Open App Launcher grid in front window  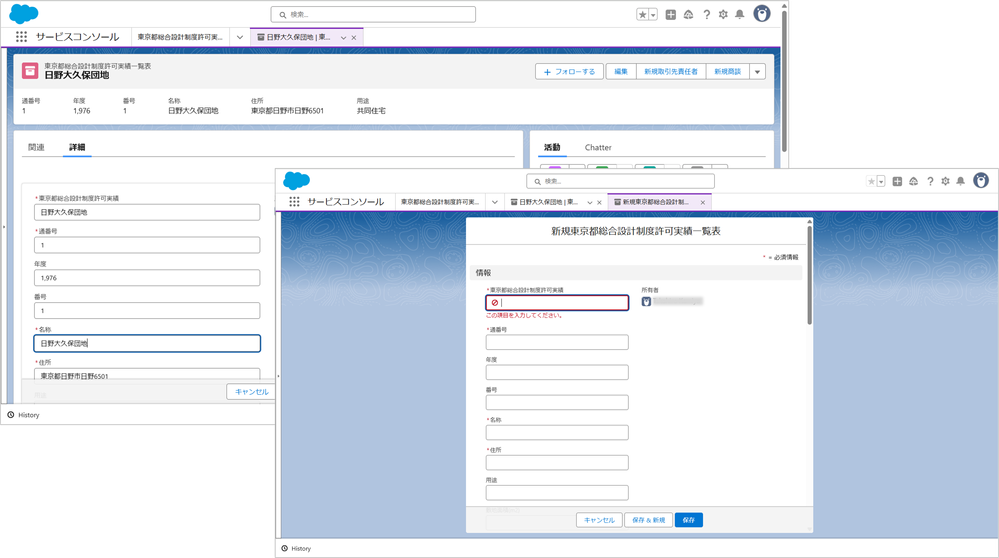(294, 202)
